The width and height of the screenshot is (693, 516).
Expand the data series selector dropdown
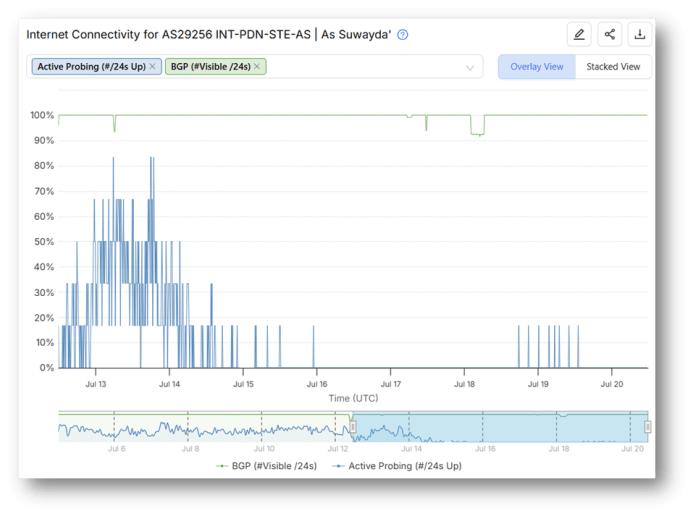coord(470,68)
